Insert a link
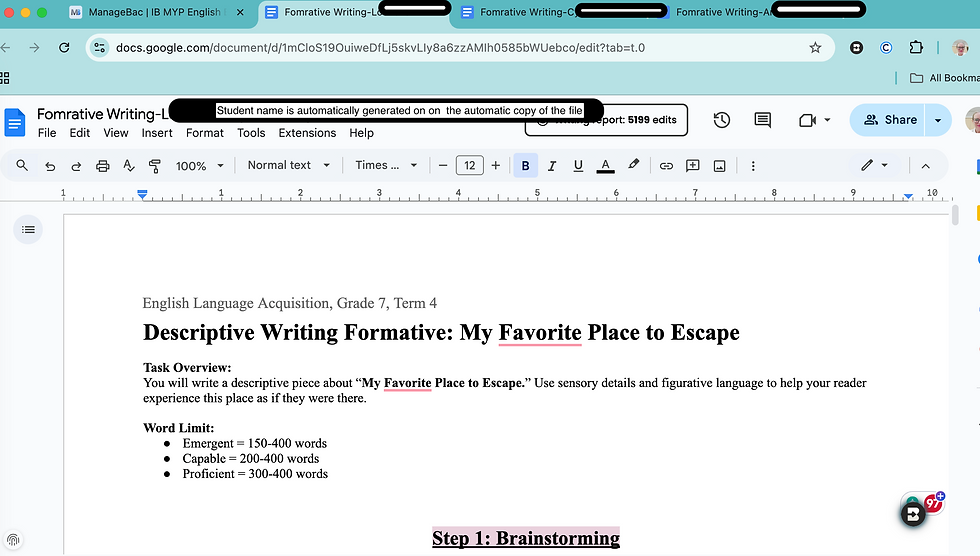 pos(666,166)
